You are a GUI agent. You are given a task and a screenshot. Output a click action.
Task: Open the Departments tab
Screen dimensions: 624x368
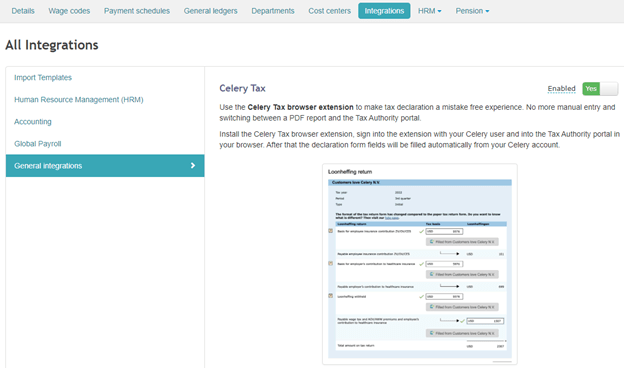(x=273, y=11)
